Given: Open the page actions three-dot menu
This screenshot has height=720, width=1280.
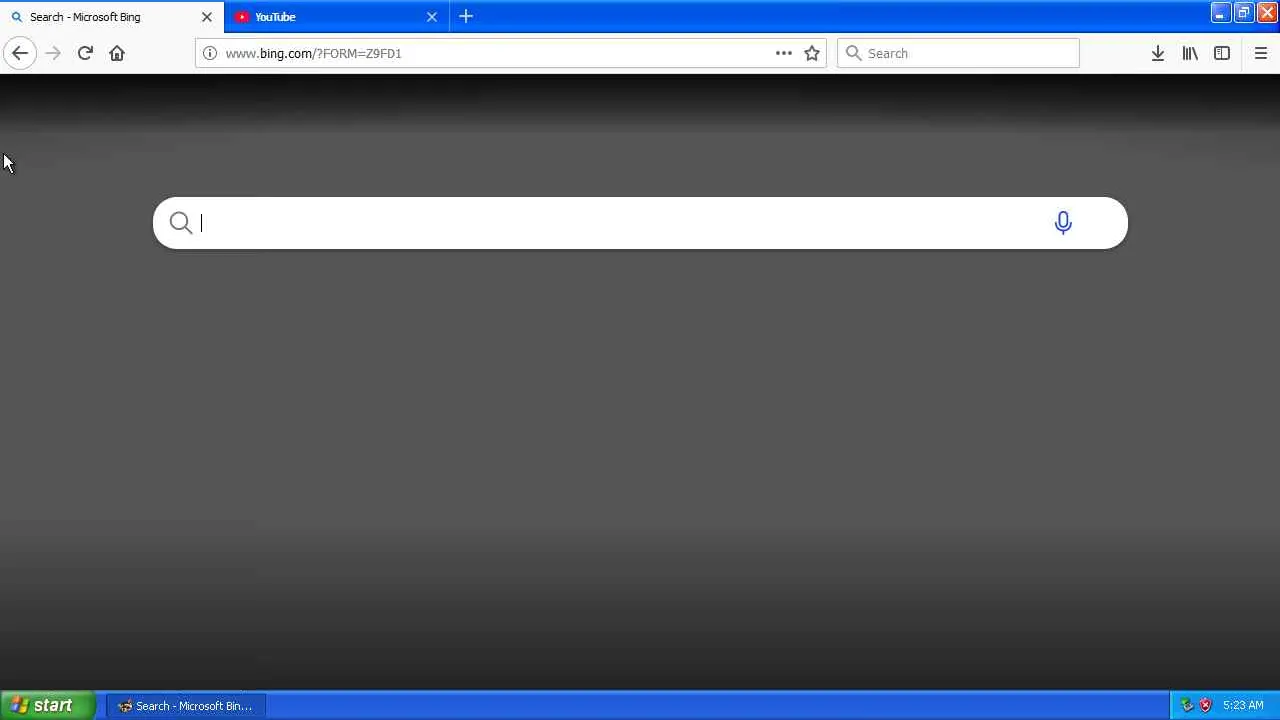Looking at the screenshot, I should click(784, 53).
